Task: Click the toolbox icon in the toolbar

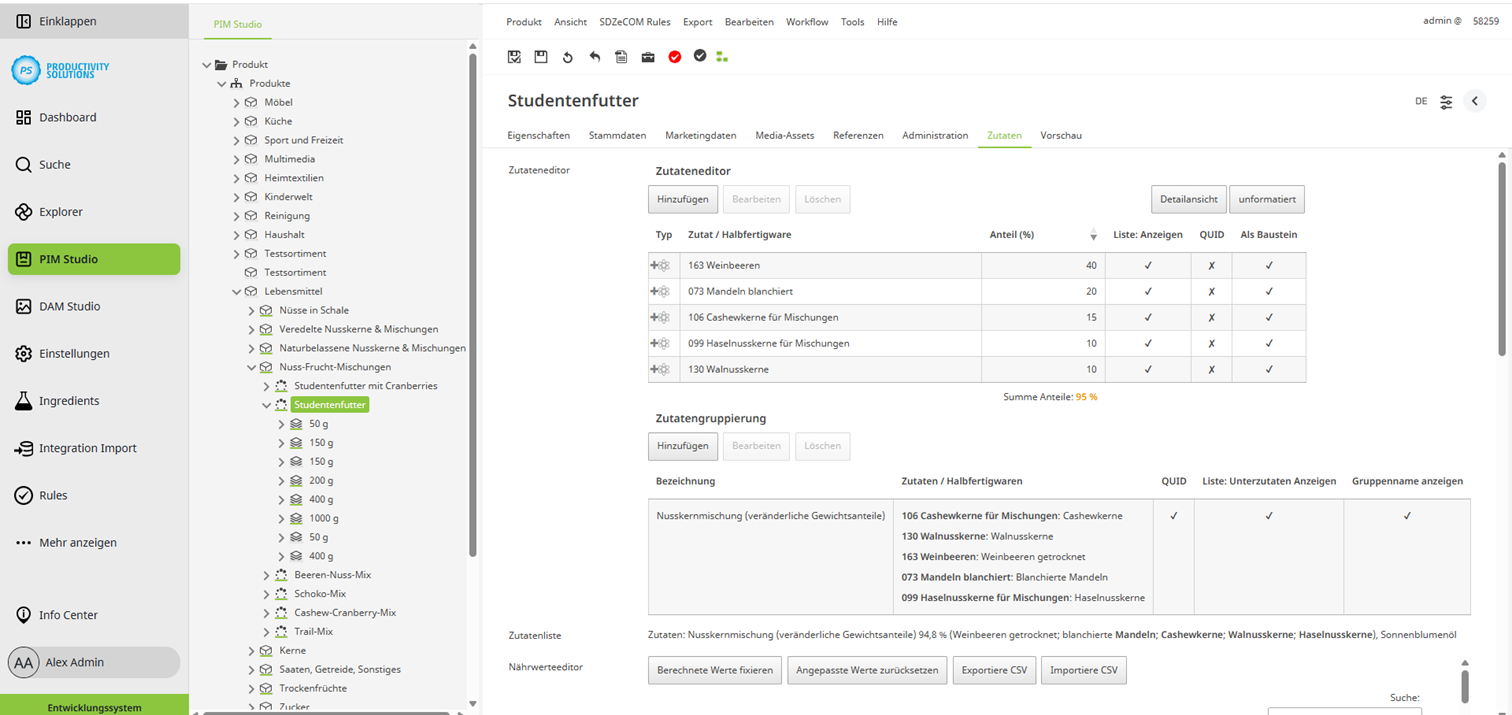Action: pos(648,57)
